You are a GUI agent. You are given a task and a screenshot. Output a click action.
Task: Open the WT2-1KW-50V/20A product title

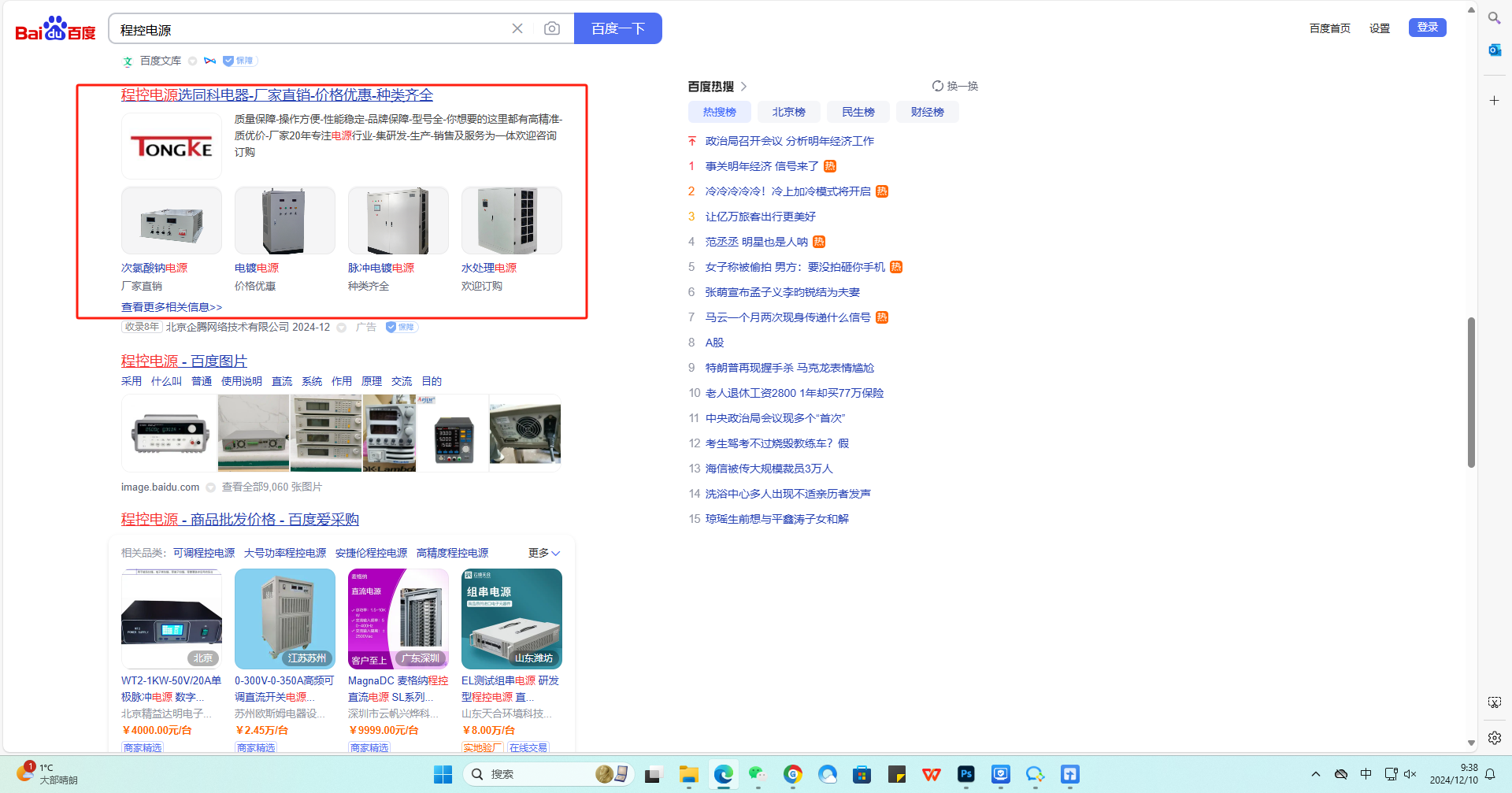coord(171,689)
